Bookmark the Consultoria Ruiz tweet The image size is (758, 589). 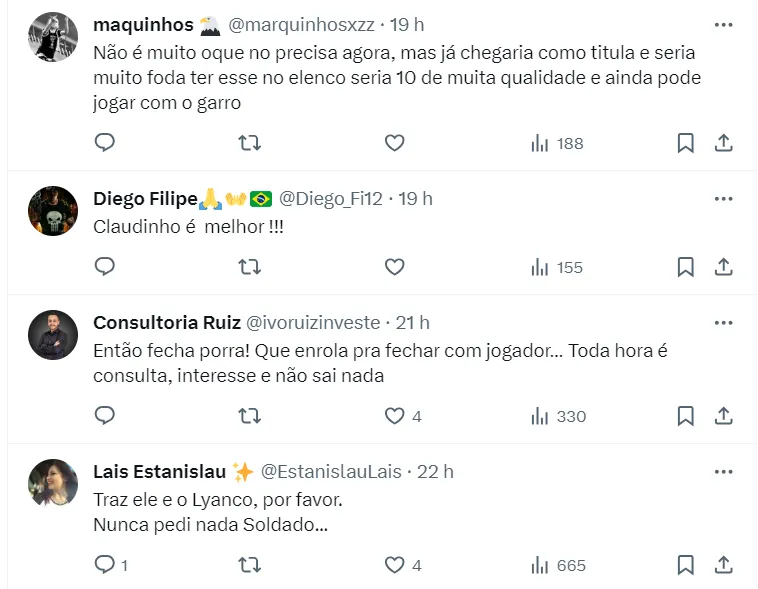685,416
